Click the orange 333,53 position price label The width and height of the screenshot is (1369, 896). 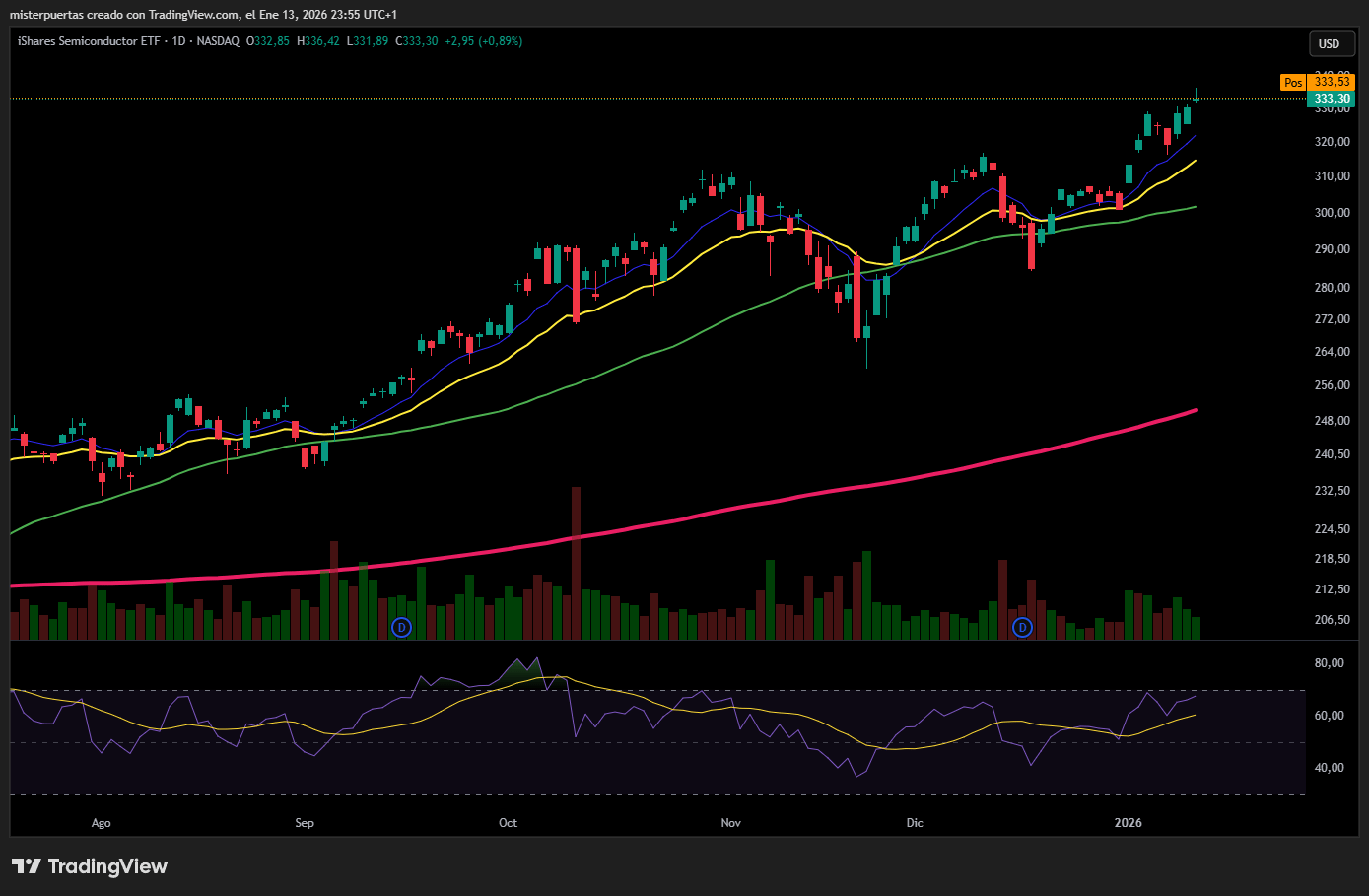coord(1332,83)
